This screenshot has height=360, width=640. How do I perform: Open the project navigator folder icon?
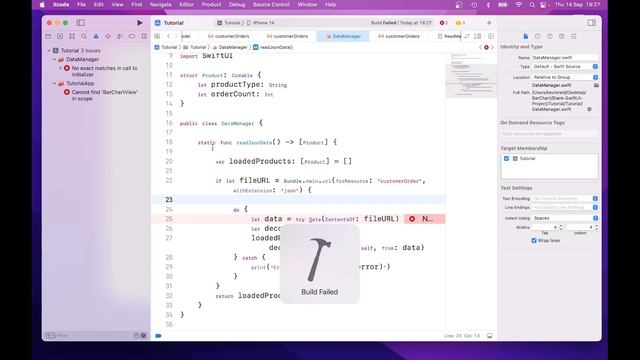tap(48, 36)
